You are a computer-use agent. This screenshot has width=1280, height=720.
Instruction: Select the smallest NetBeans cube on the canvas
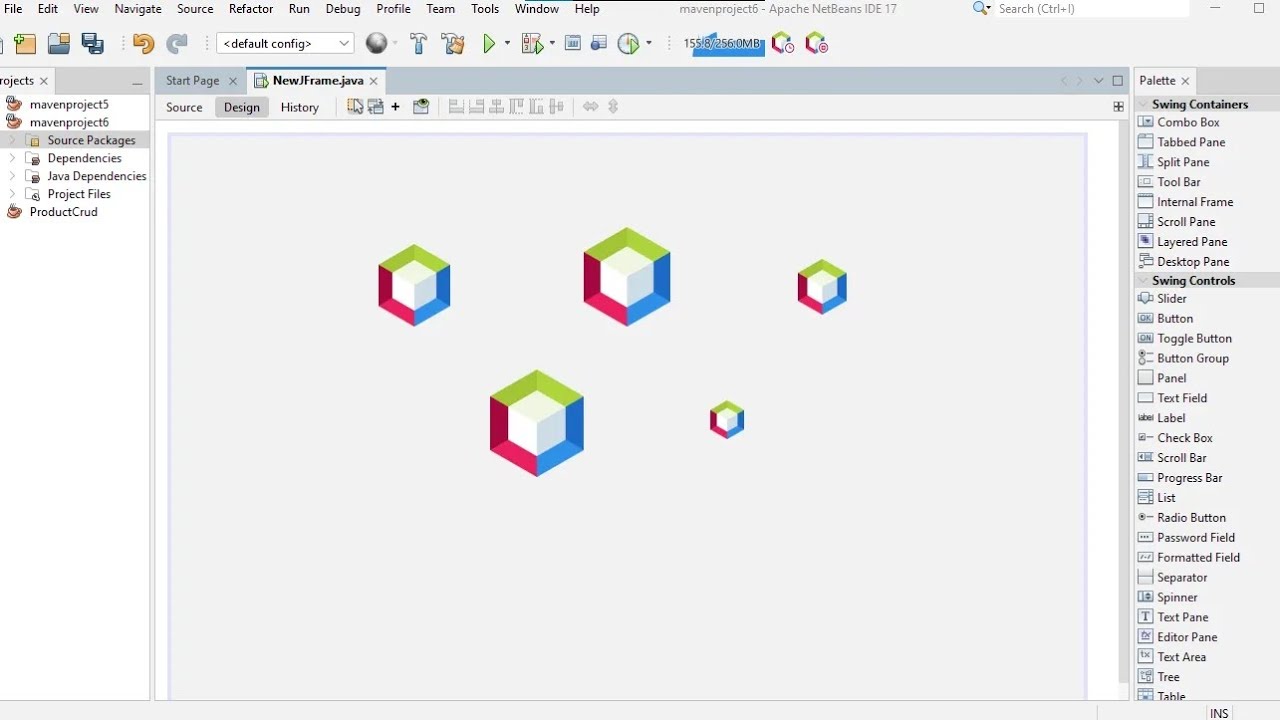click(x=727, y=420)
